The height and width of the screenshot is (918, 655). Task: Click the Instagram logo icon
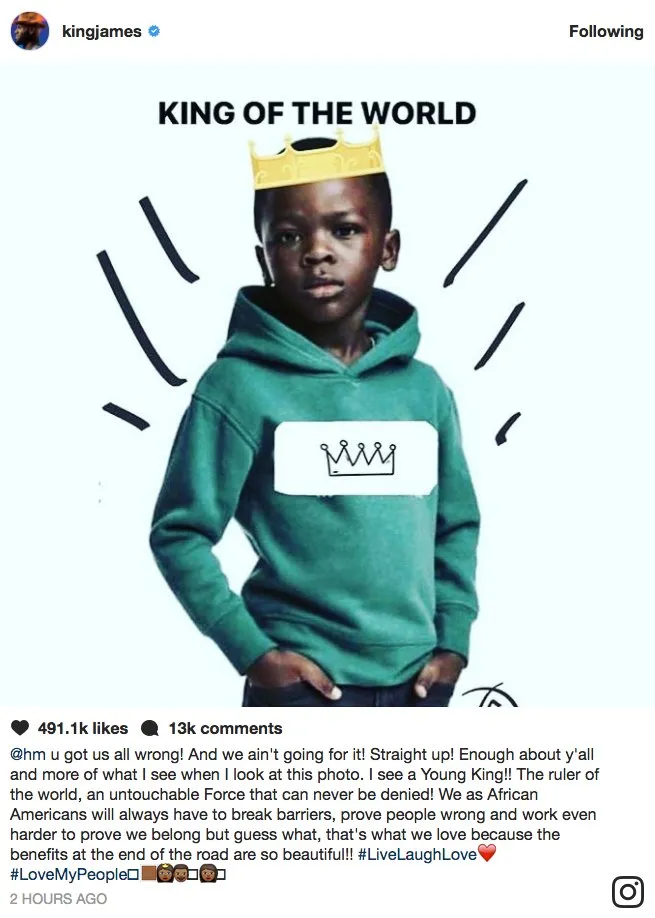tap(628, 892)
